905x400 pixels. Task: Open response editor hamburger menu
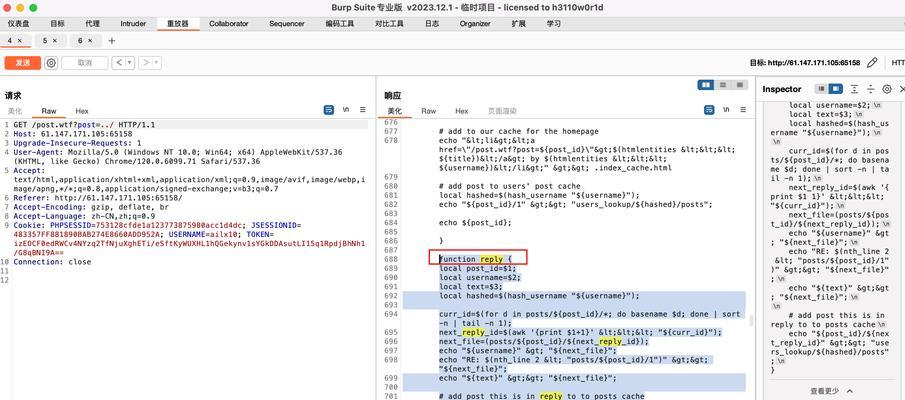pos(743,110)
